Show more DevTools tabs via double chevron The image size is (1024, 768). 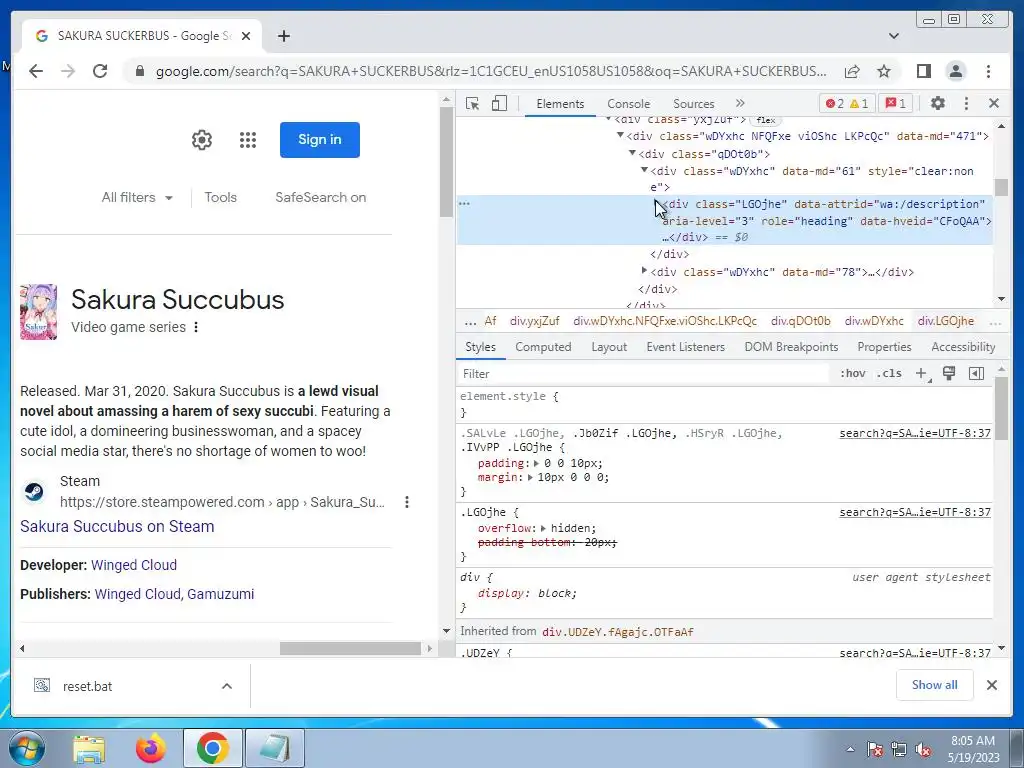[740, 103]
